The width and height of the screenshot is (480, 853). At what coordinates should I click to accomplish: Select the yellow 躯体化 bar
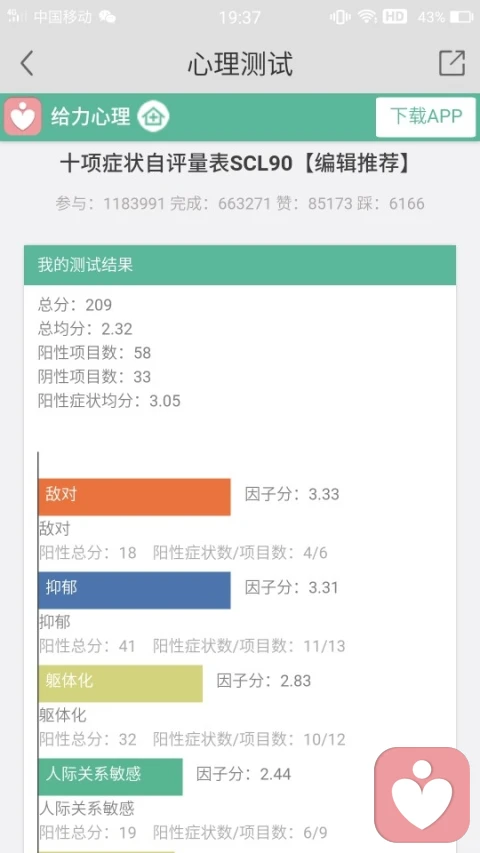120,683
